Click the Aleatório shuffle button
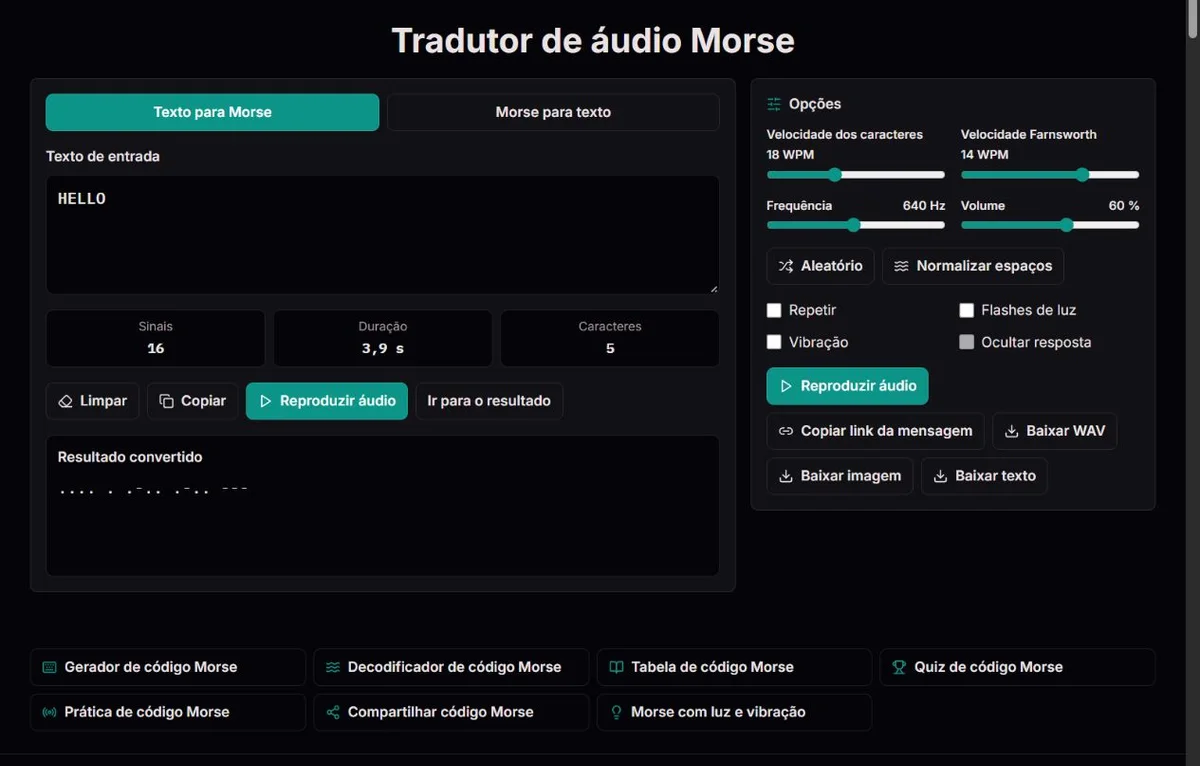The image size is (1200, 766). (821, 266)
